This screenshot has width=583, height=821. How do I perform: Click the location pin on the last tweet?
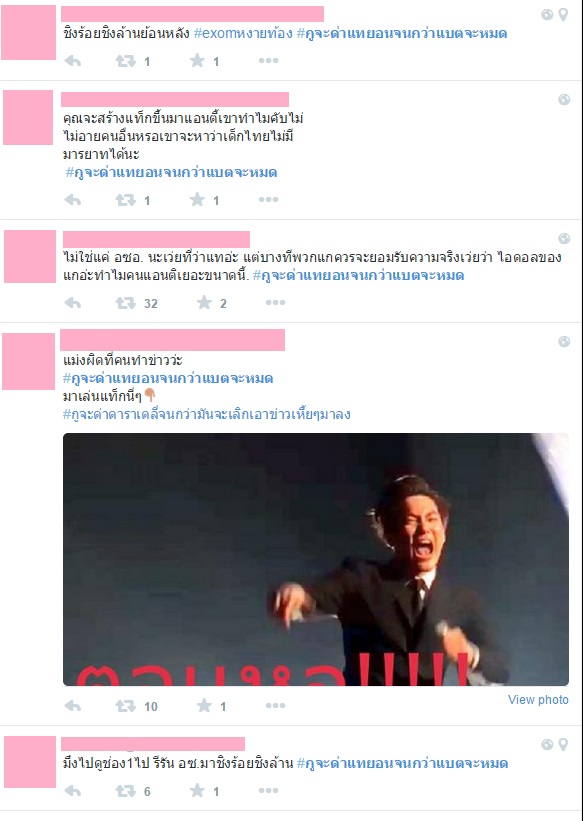[563, 744]
